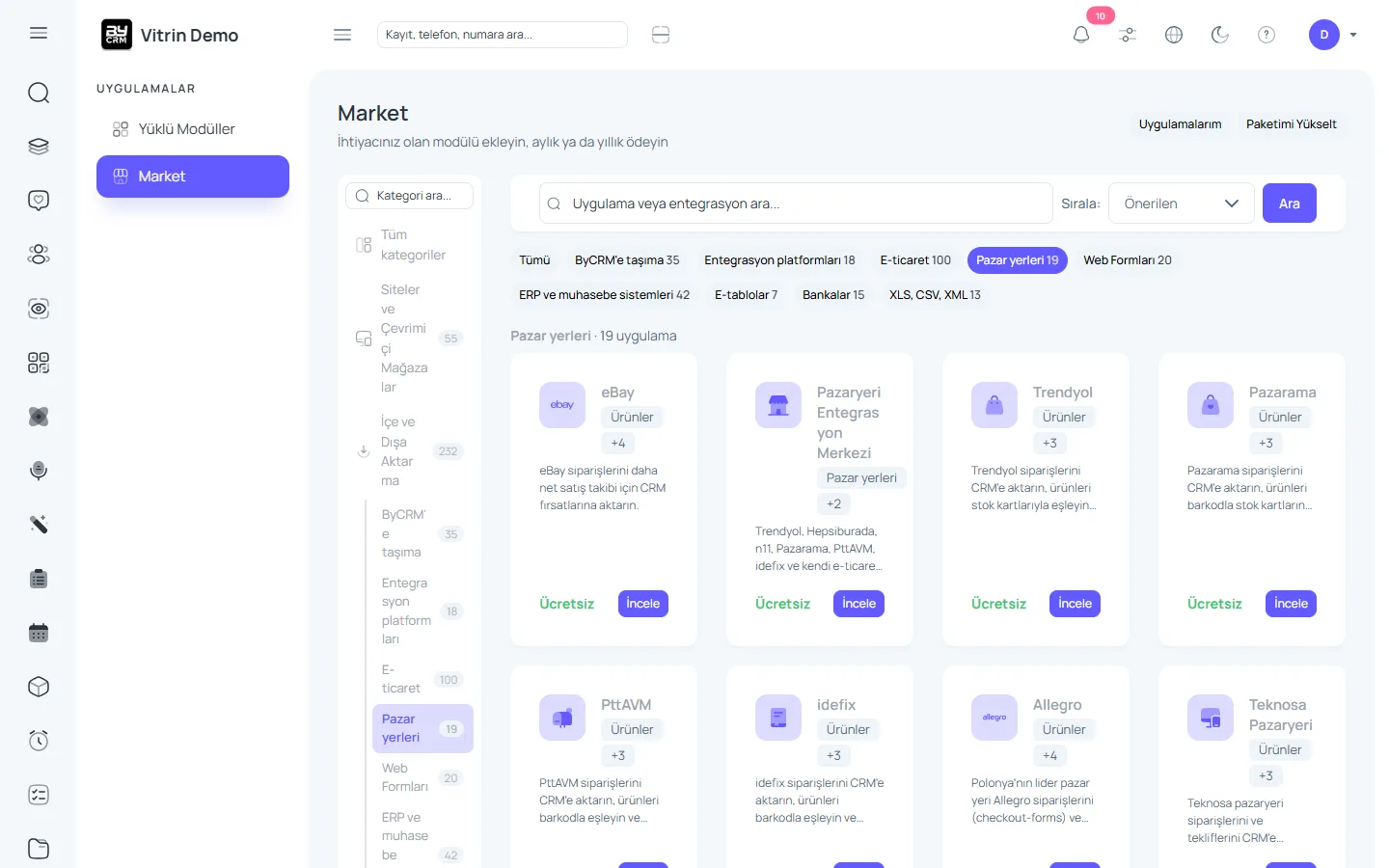
Task: Click the Allegro app logo icon
Action: (x=994, y=718)
